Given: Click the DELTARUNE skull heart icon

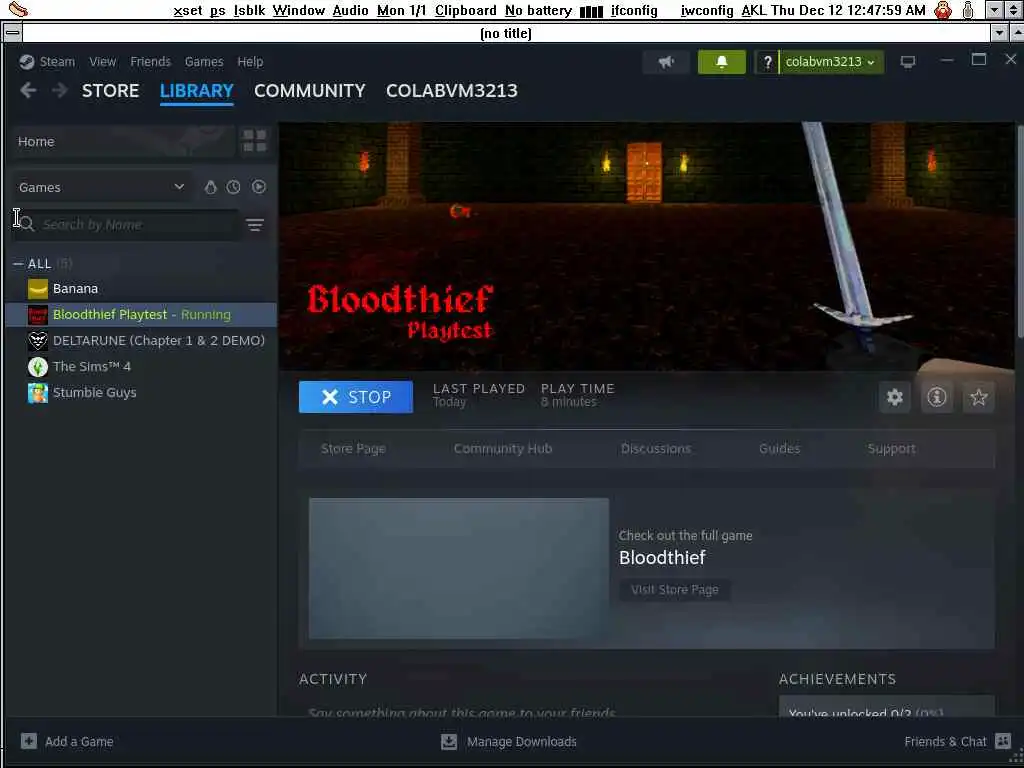Looking at the screenshot, I should [x=38, y=341].
